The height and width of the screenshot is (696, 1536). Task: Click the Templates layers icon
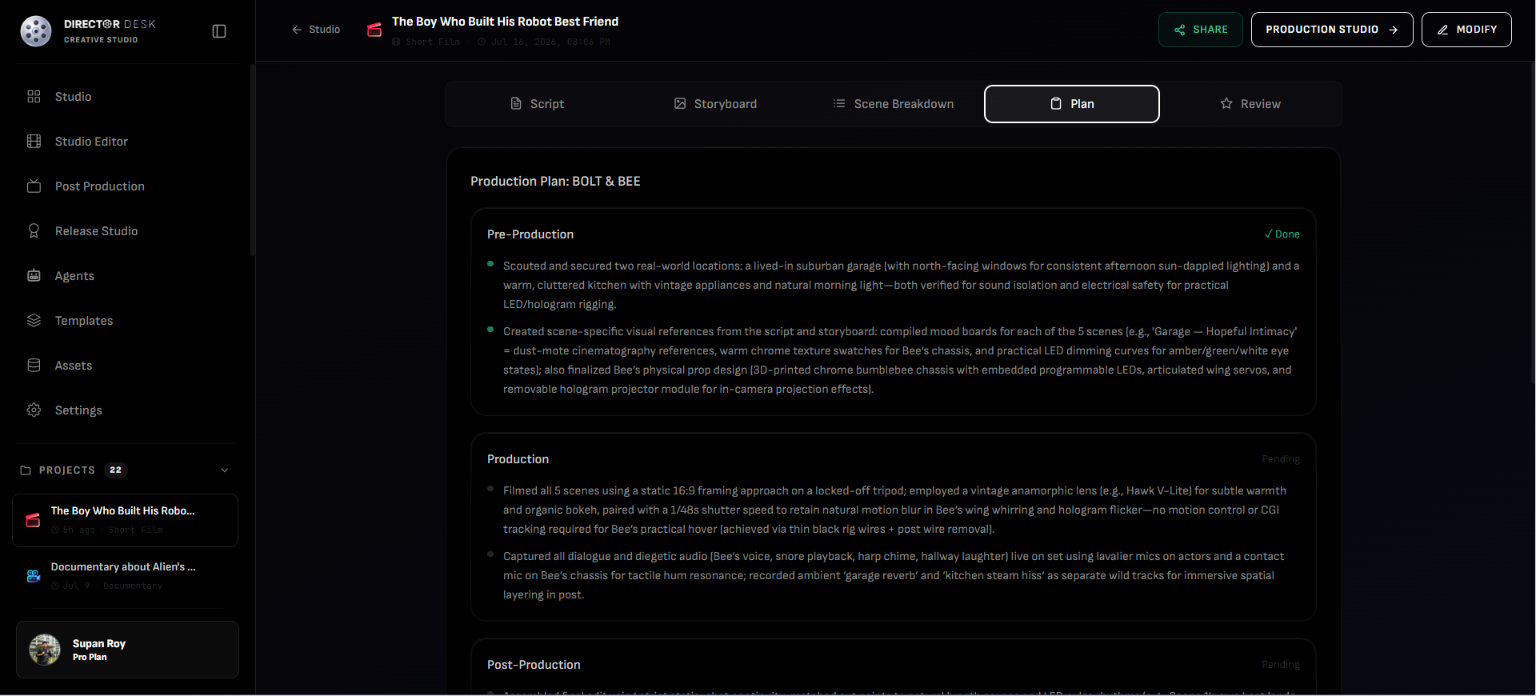(34, 321)
